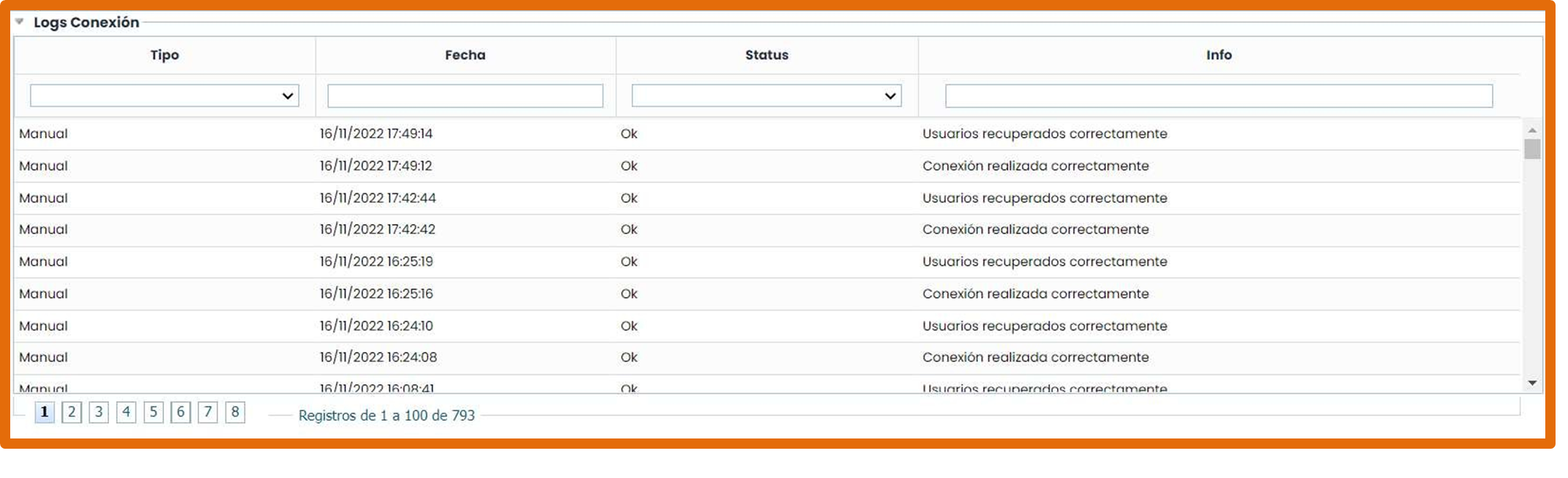Click the scrollbar down arrow

[x=1532, y=384]
